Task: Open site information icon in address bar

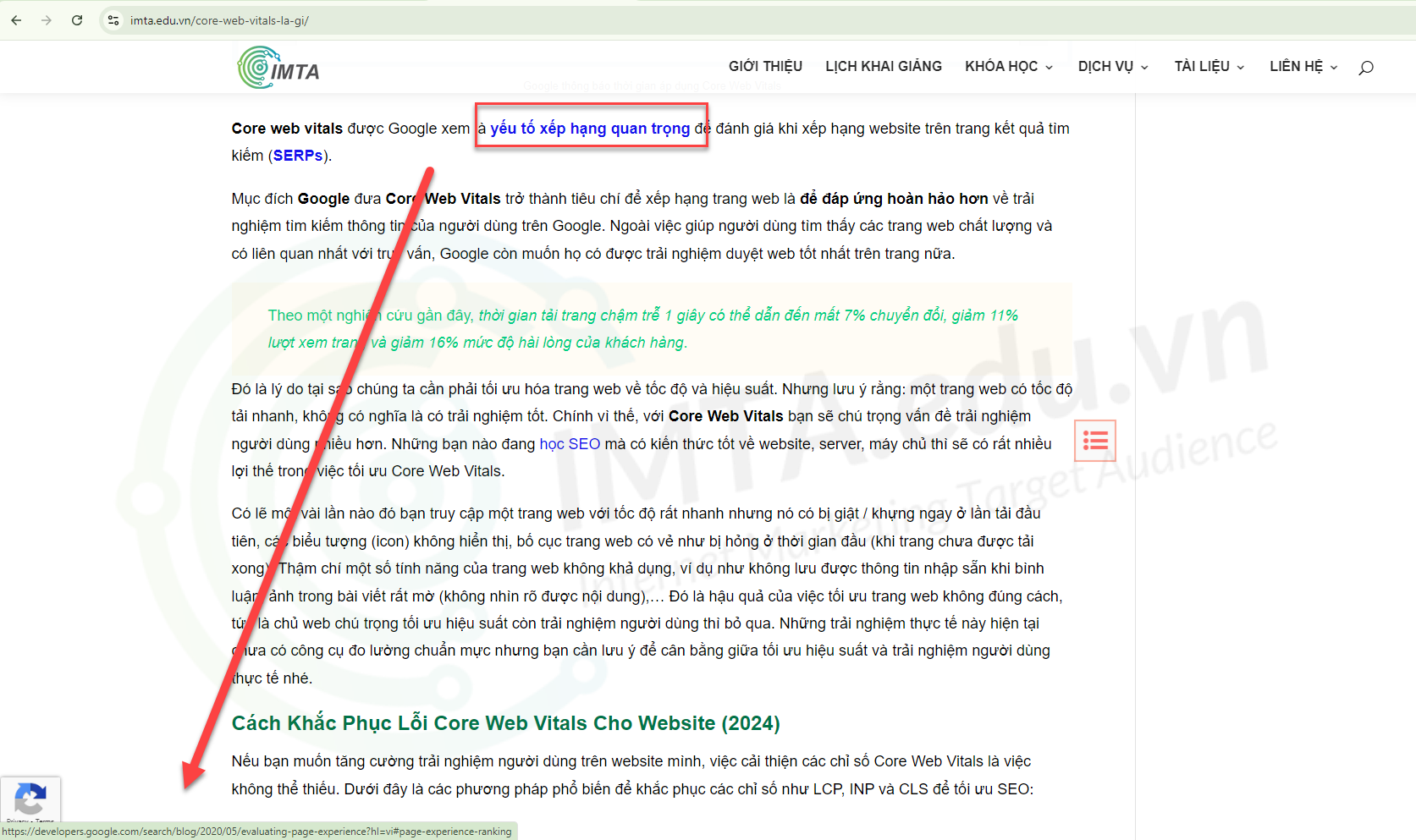Action: [x=113, y=20]
